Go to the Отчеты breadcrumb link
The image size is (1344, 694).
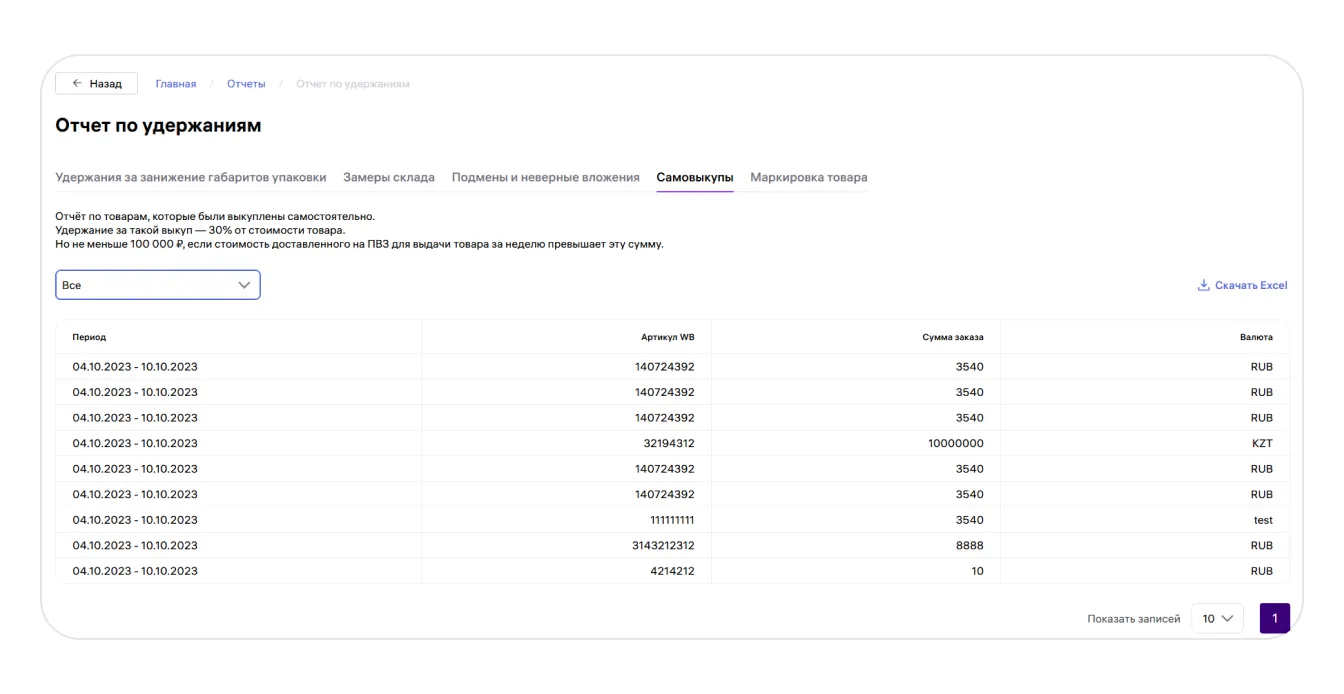pyautogui.click(x=246, y=83)
